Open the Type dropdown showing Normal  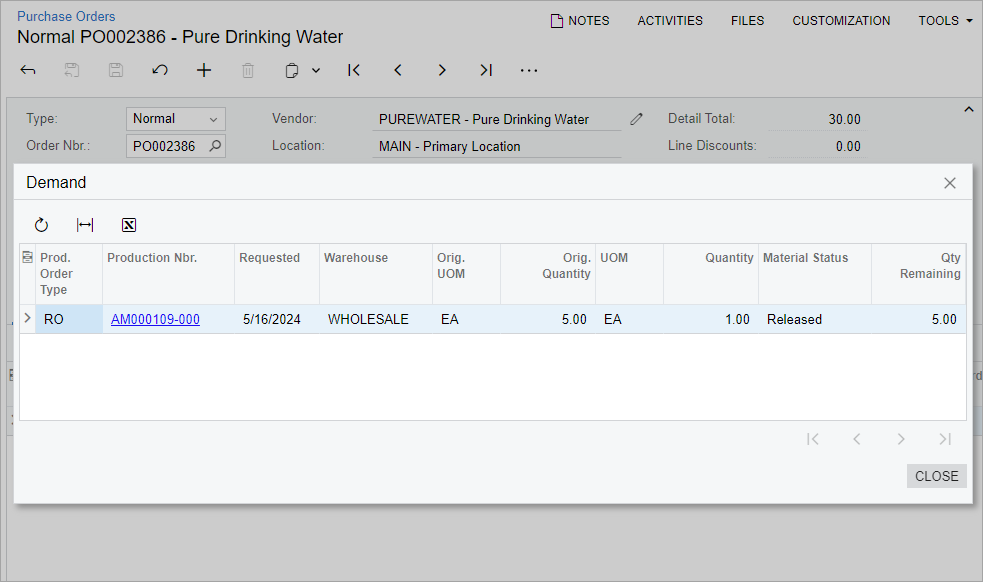pos(175,119)
